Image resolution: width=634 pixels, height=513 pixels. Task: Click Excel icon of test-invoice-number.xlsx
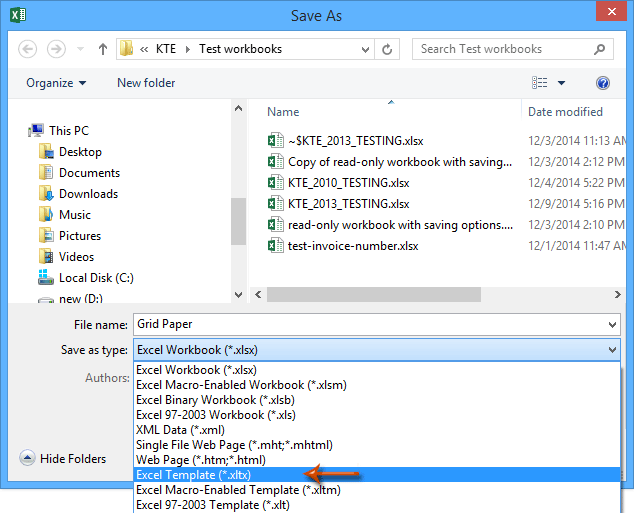[276, 246]
